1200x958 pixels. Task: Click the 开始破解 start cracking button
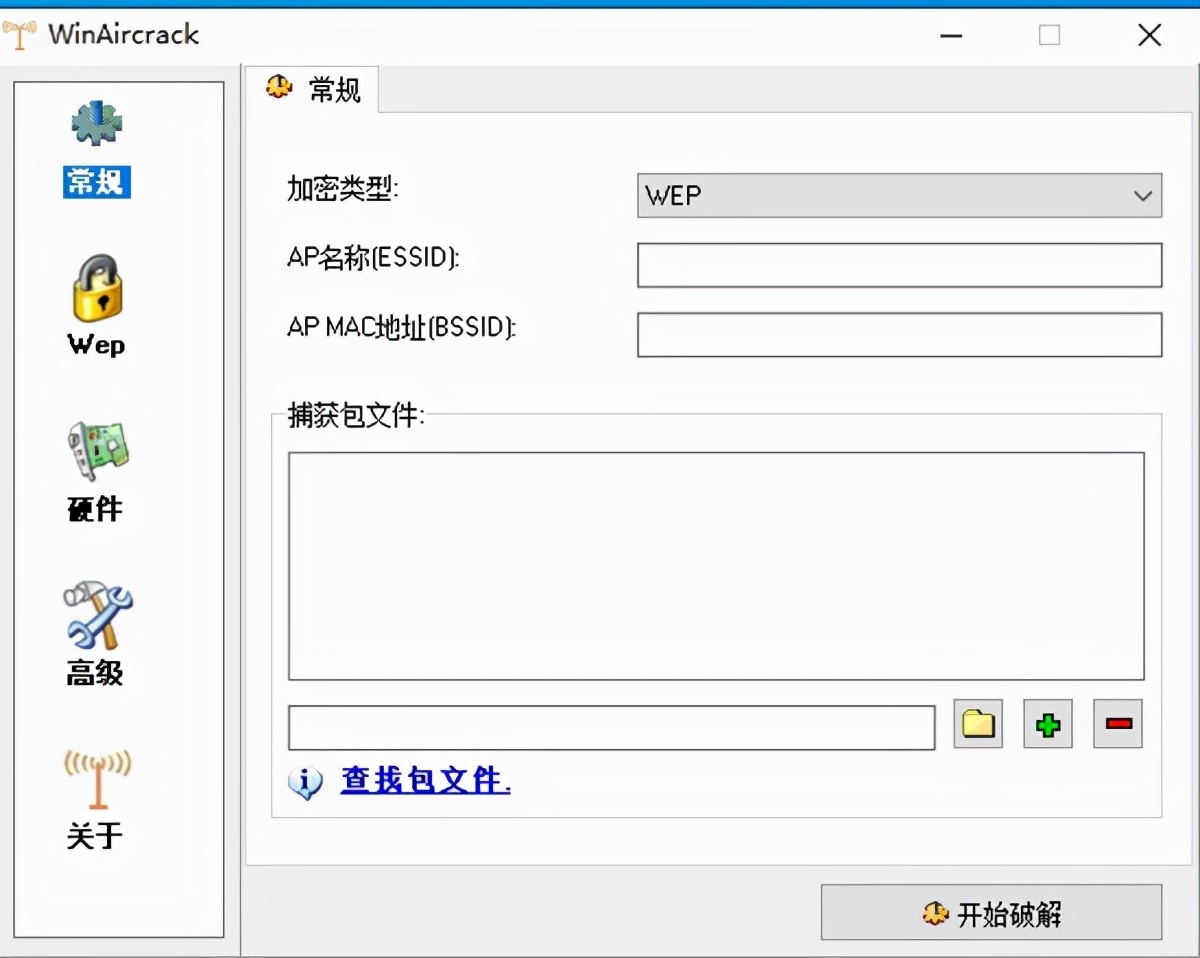[x=990, y=913]
